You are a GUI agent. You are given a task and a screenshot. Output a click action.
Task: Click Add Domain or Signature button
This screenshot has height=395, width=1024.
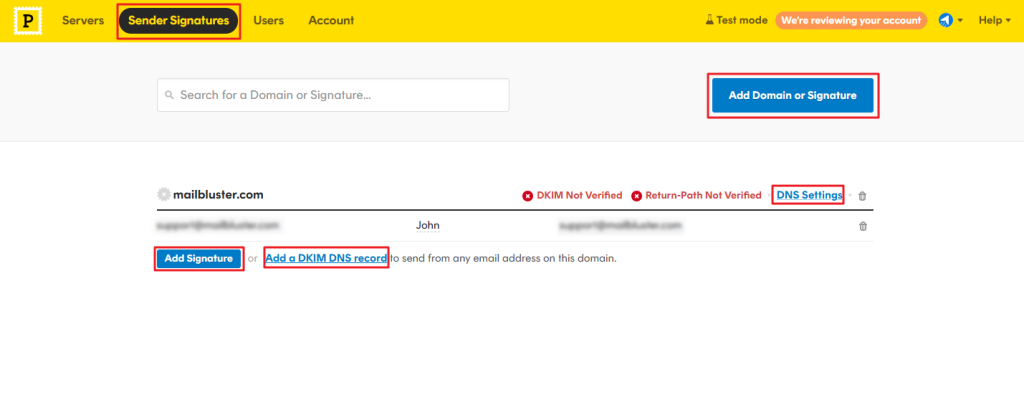(x=792, y=95)
